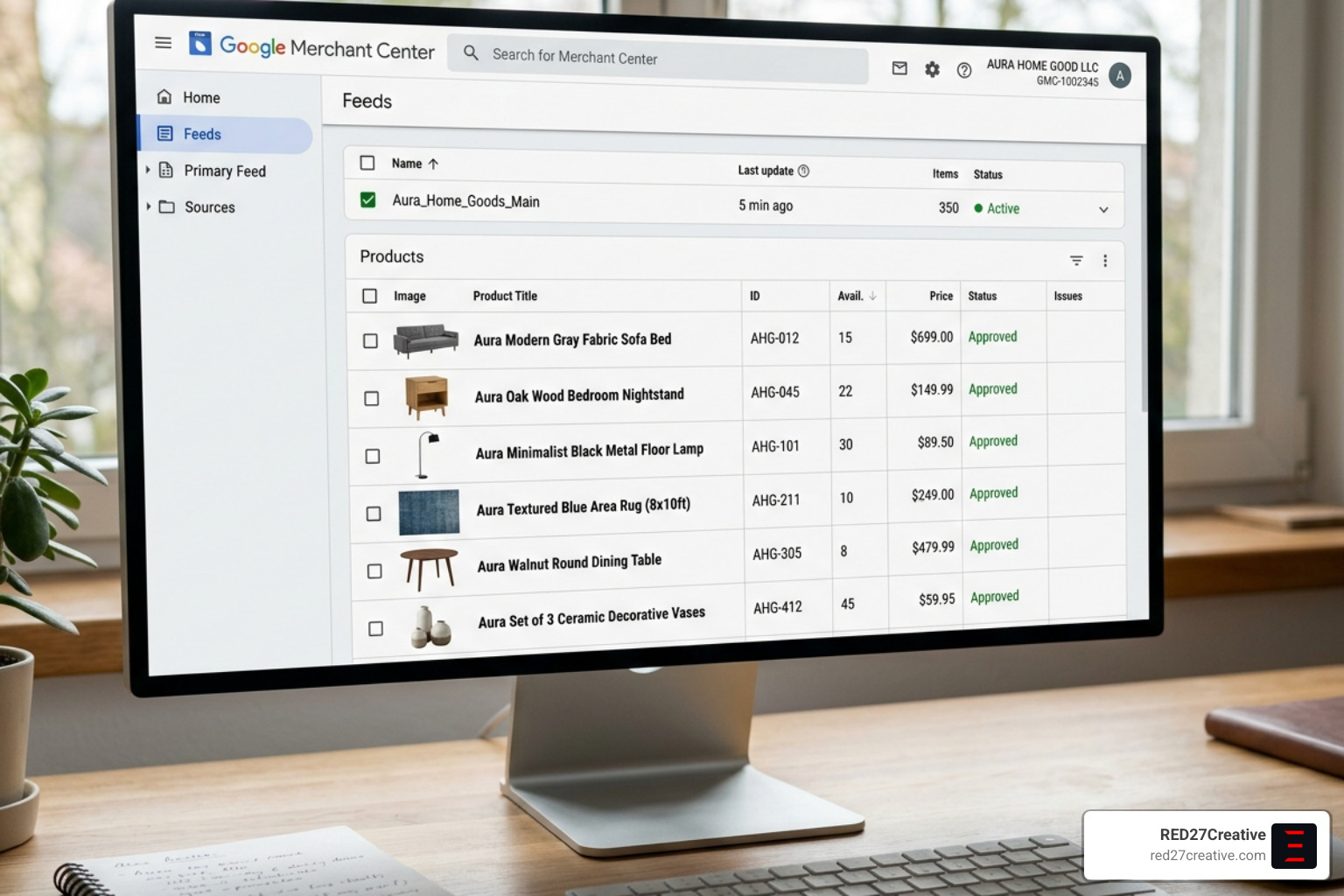This screenshot has height=896, width=1344.
Task: Open Primary Feed in the sidebar
Action: (226, 171)
